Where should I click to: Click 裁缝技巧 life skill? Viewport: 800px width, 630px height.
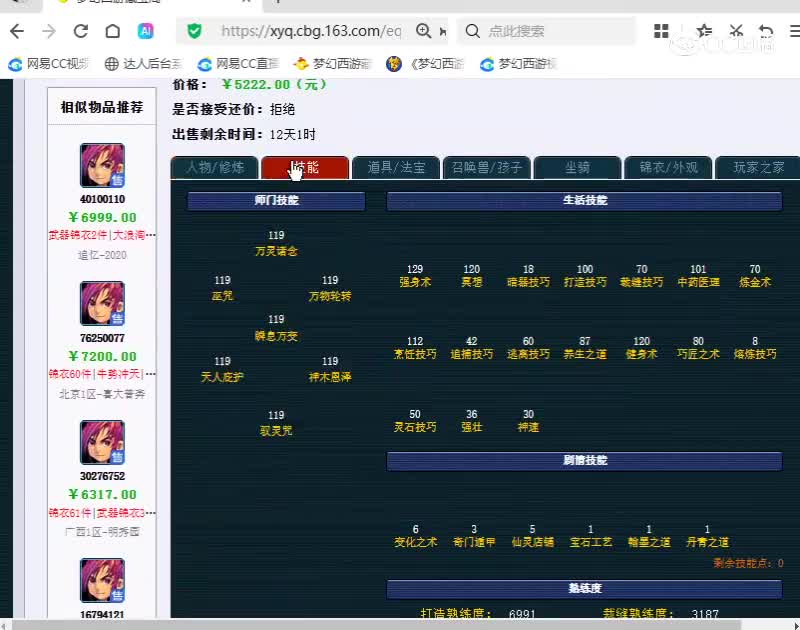tap(641, 282)
